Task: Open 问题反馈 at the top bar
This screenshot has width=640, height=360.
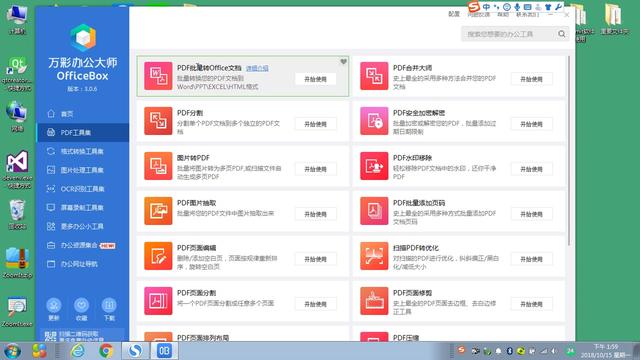Action: pyautogui.click(x=478, y=14)
